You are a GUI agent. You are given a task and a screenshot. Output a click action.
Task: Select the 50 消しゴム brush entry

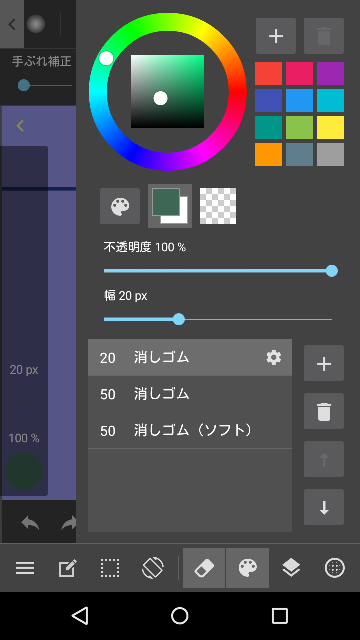click(x=190, y=394)
